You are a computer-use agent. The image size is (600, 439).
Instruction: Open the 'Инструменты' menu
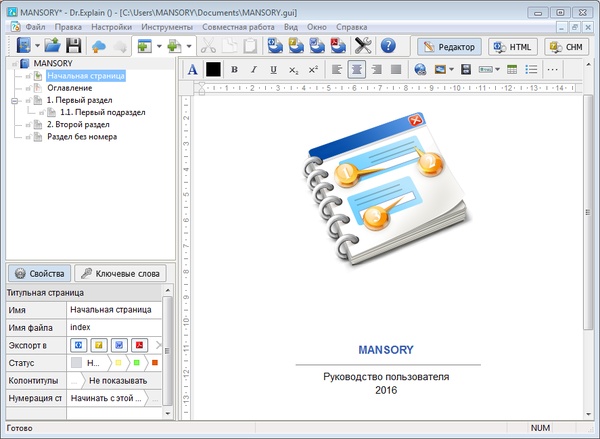(168, 27)
